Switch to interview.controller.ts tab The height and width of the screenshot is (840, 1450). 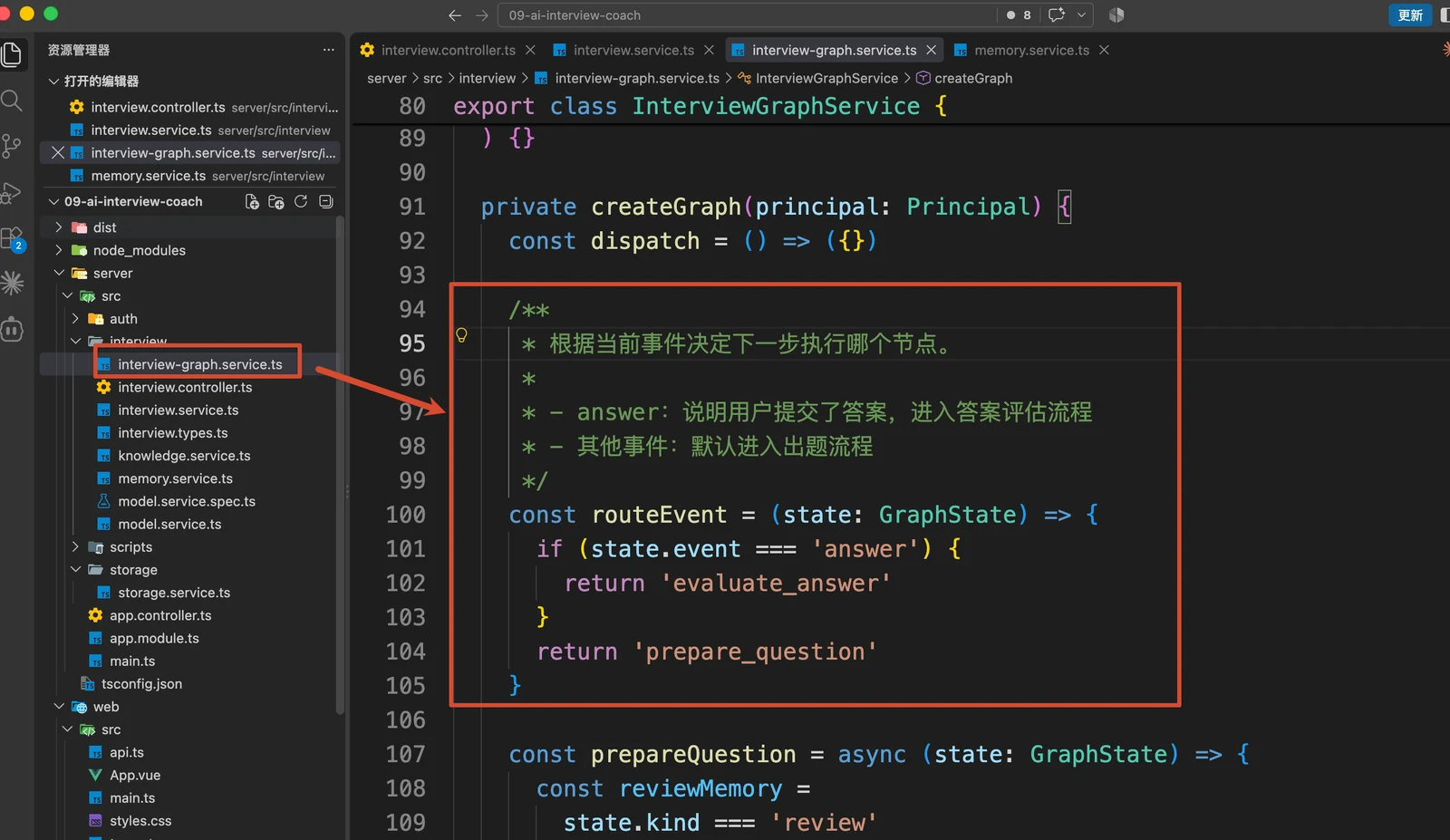click(448, 50)
